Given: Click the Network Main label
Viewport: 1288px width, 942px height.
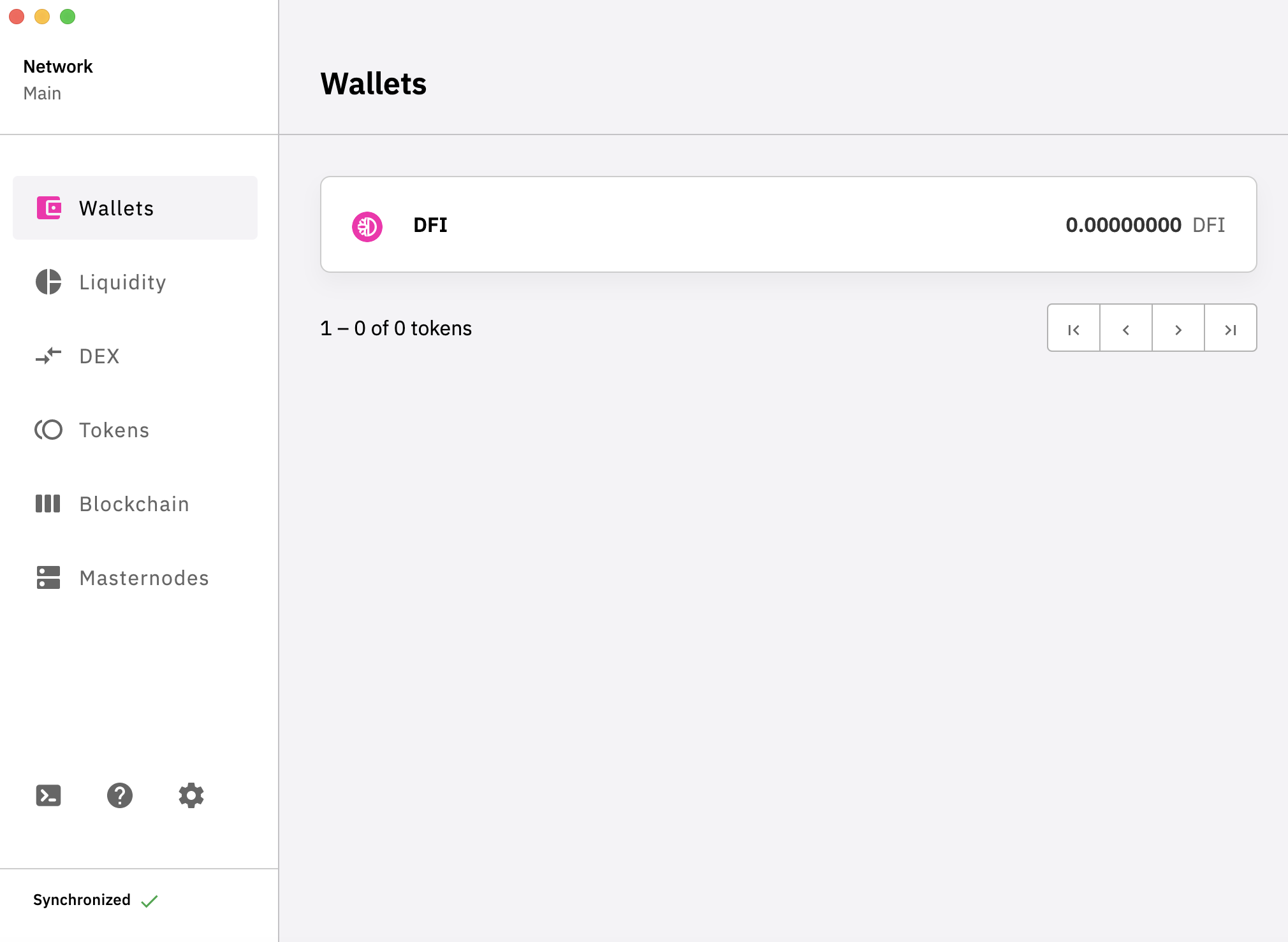Looking at the screenshot, I should coord(57,79).
